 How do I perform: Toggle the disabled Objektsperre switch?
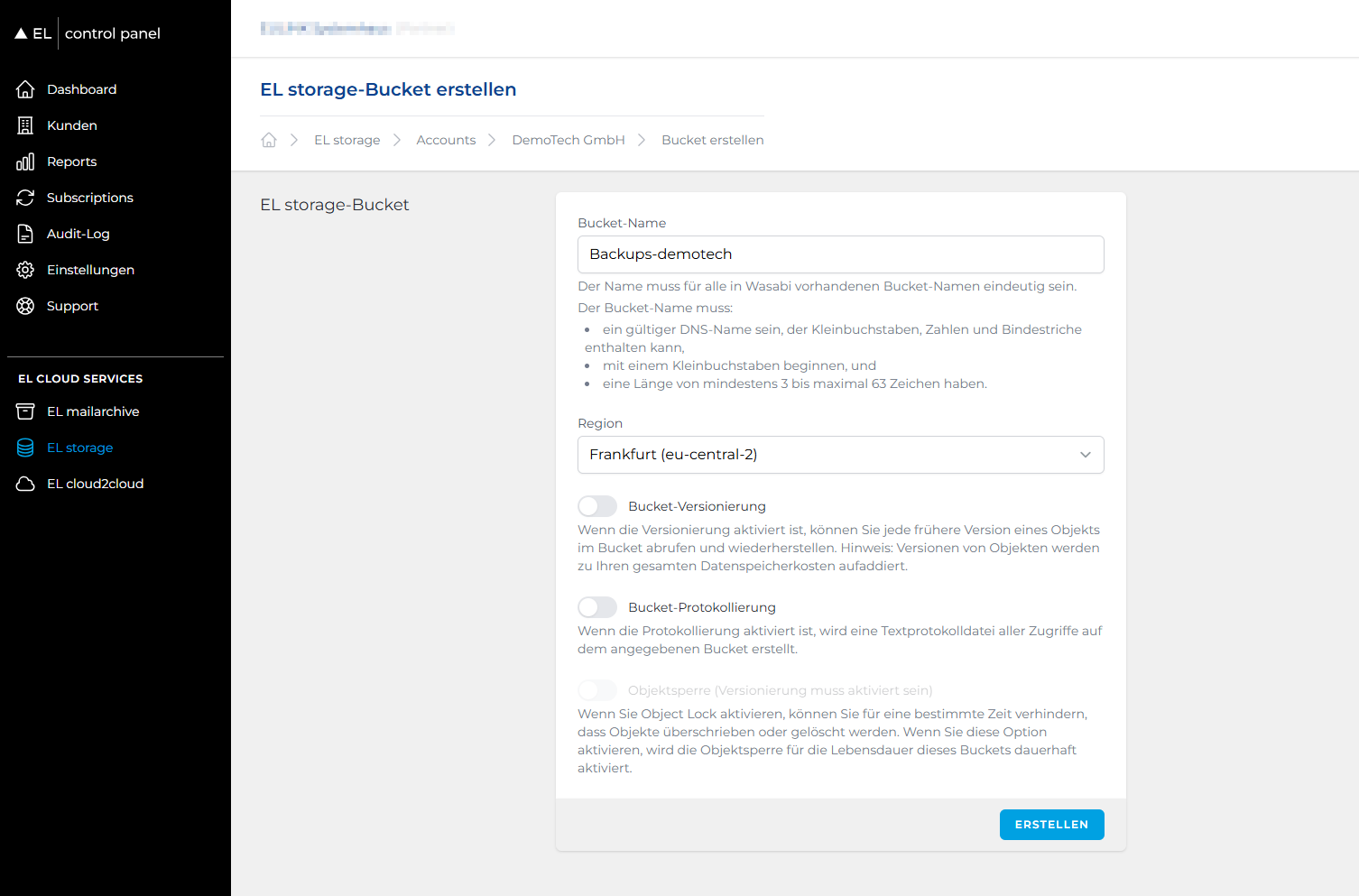(597, 690)
